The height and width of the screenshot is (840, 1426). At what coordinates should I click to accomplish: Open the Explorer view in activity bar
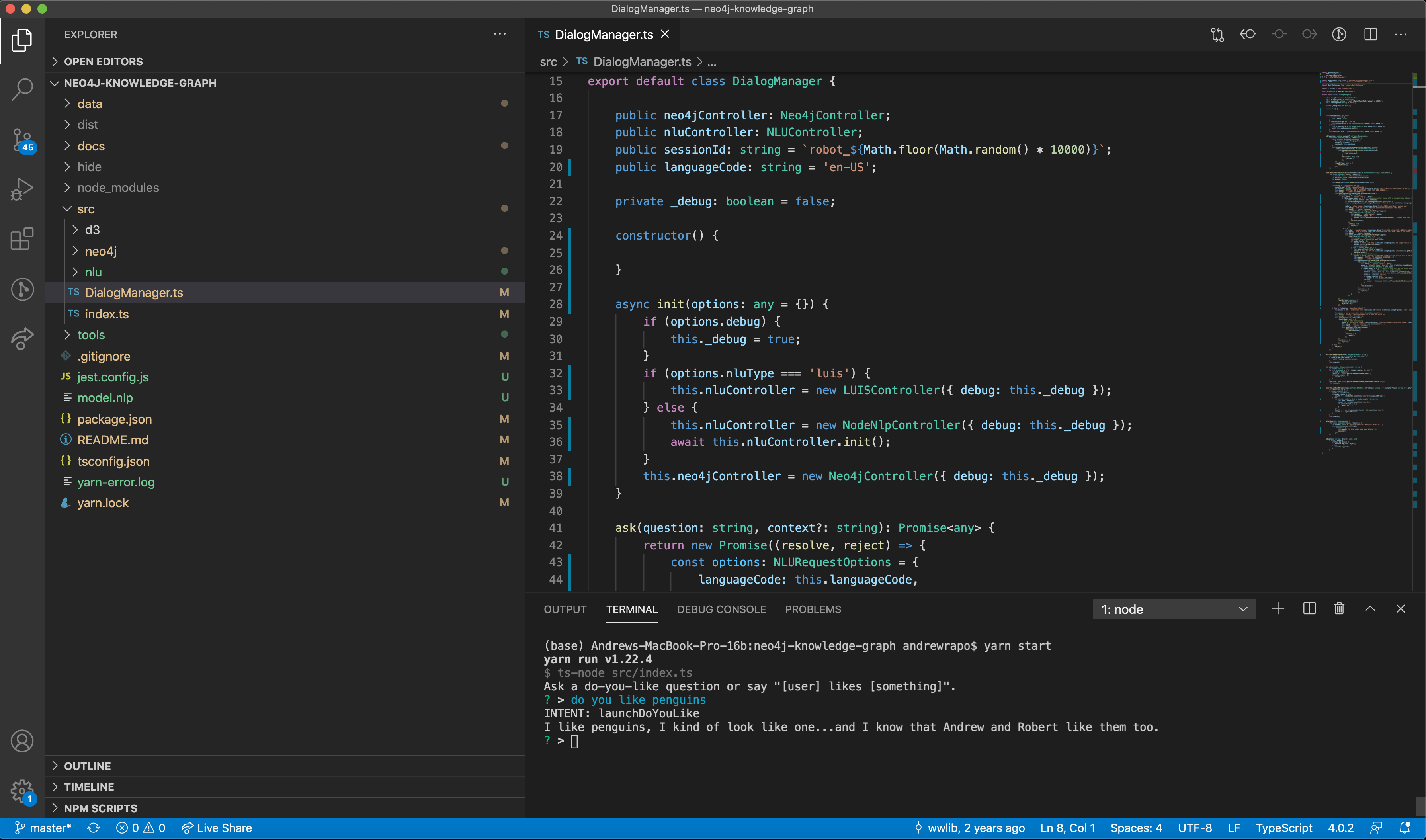(x=22, y=40)
